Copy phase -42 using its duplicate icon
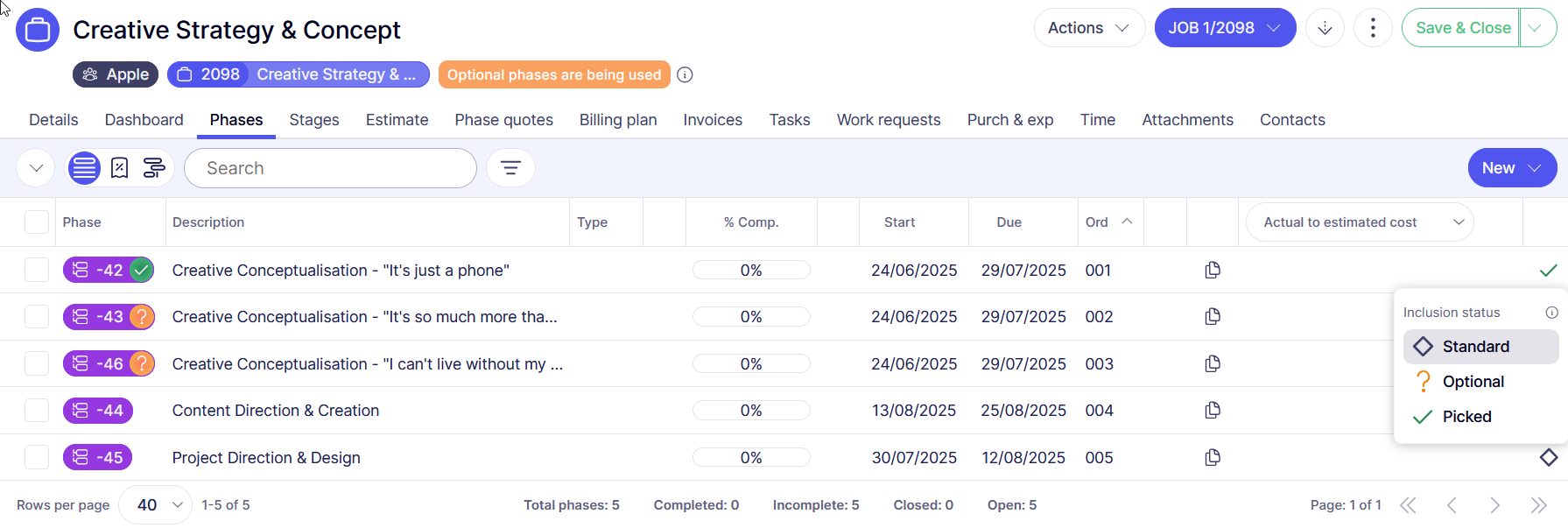This screenshot has width=1568, height=528. tap(1212, 271)
